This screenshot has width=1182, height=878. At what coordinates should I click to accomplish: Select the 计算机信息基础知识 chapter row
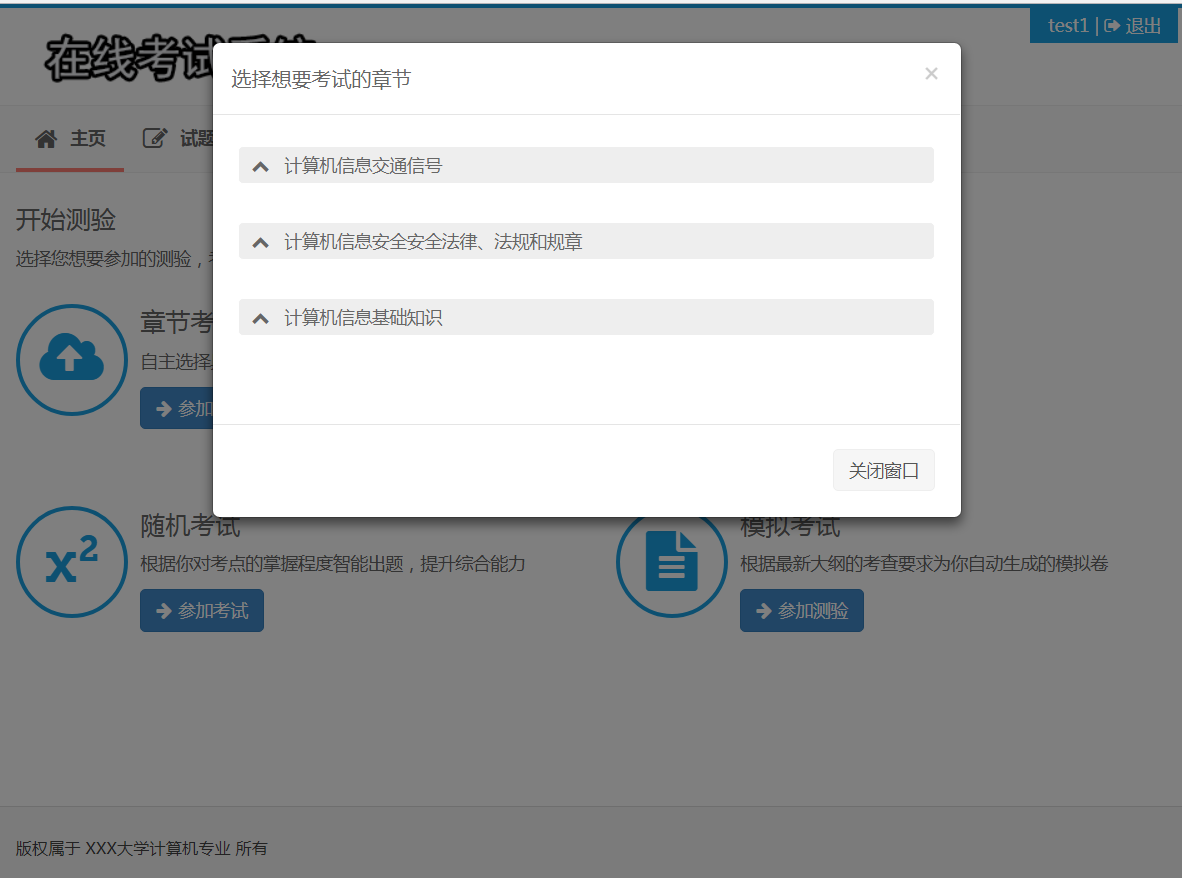coord(585,317)
